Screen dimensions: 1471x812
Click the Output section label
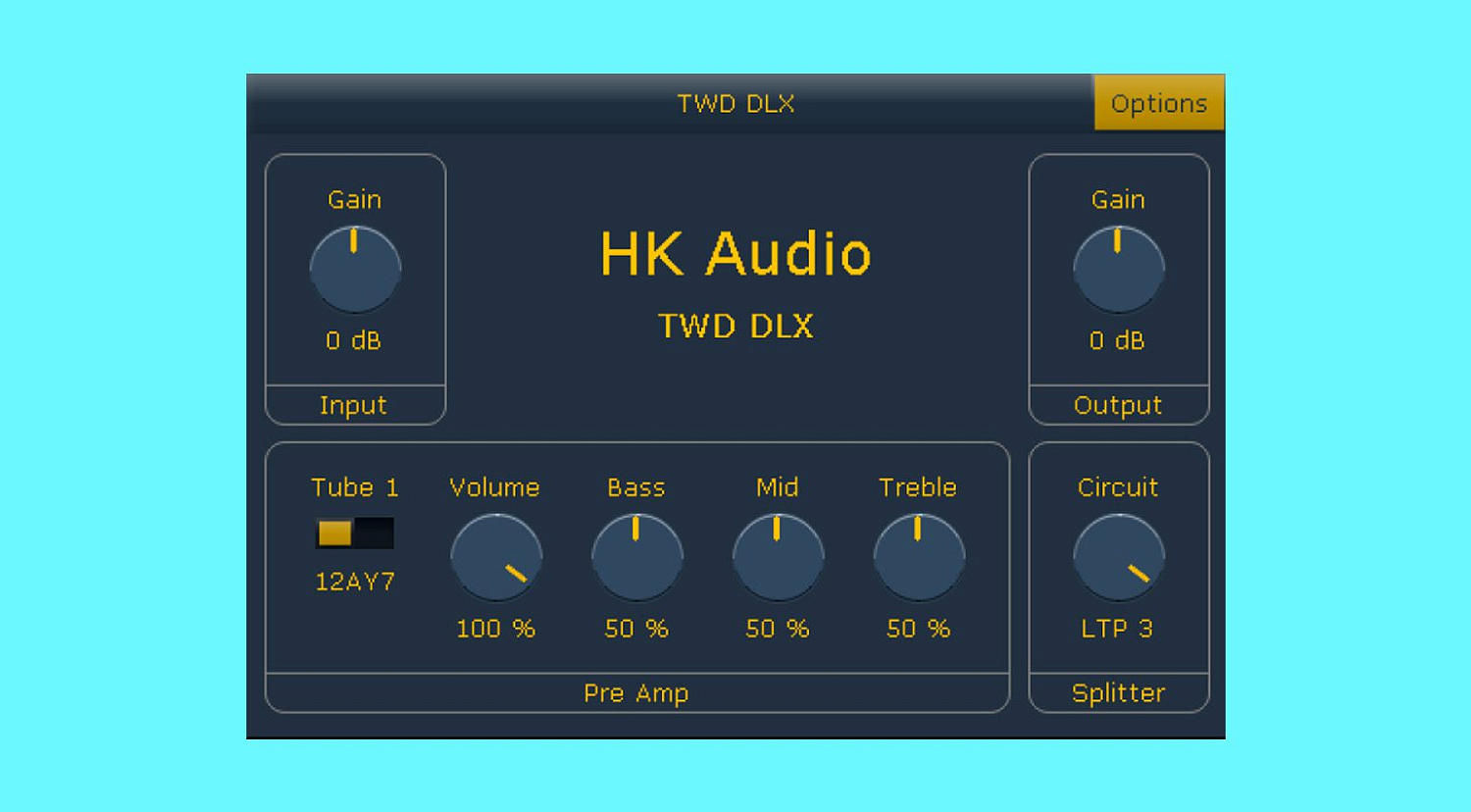coord(1118,405)
